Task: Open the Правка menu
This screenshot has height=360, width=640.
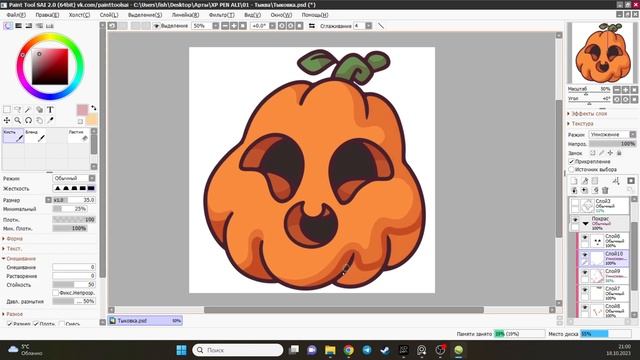Action: 47,15
